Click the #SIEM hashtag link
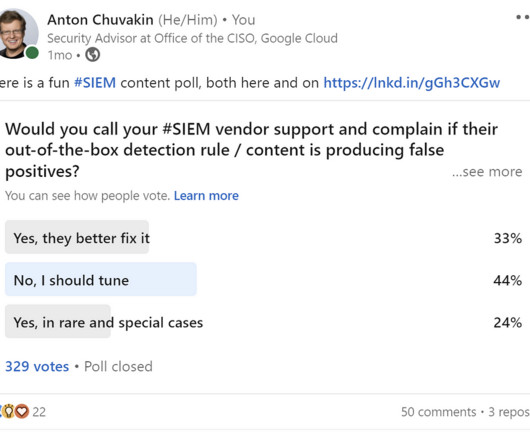This screenshot has height=442, width=530. (x=95, y=83)
